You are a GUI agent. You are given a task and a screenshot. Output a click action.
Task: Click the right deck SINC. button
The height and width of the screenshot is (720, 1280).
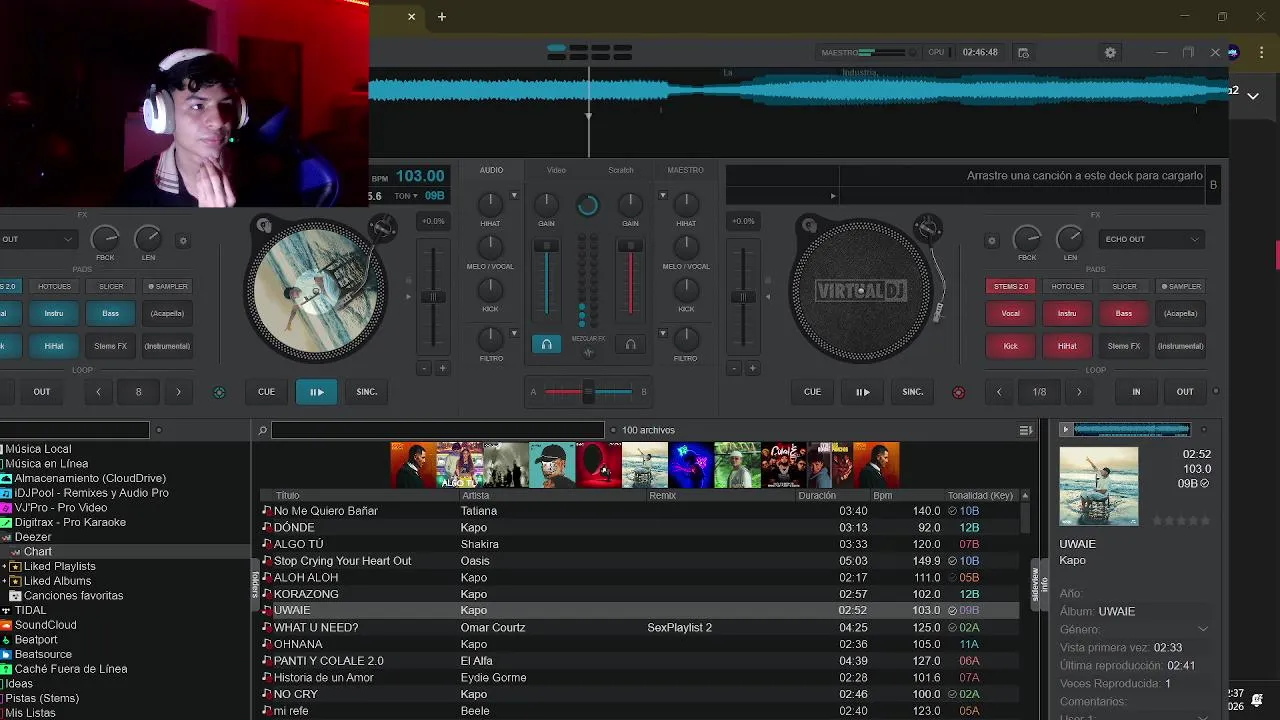[x=913, y=392]
